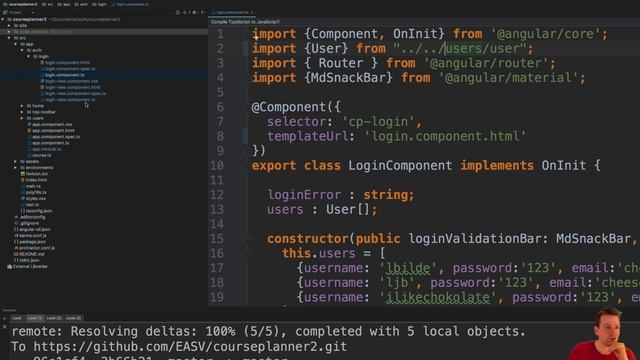
Task: Click the External Libraries icon in the tree
Action: pyautogui.click(x=9, y=267)
